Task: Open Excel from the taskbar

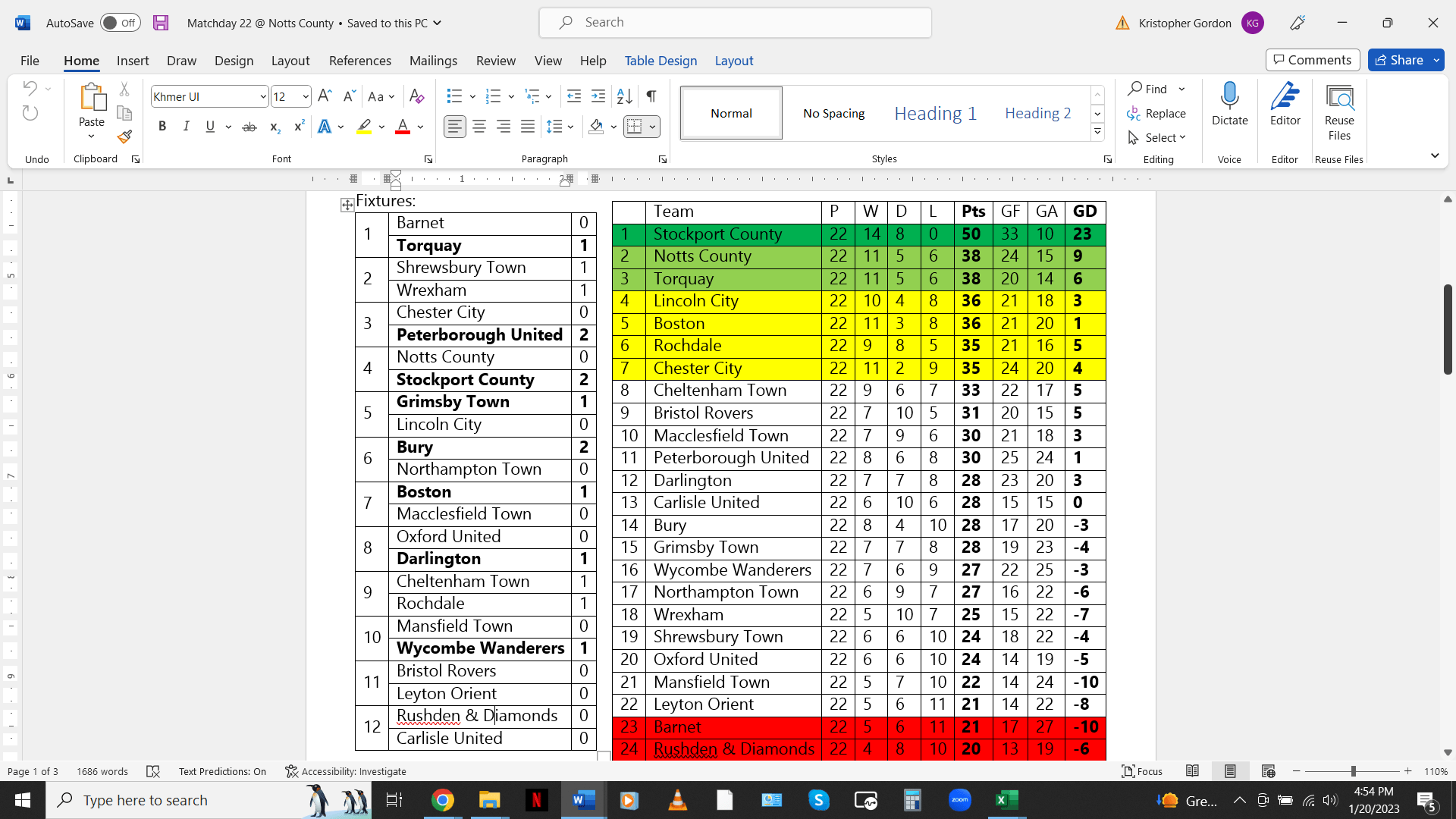Action: pyautogui.click(x=1006, y=800)
